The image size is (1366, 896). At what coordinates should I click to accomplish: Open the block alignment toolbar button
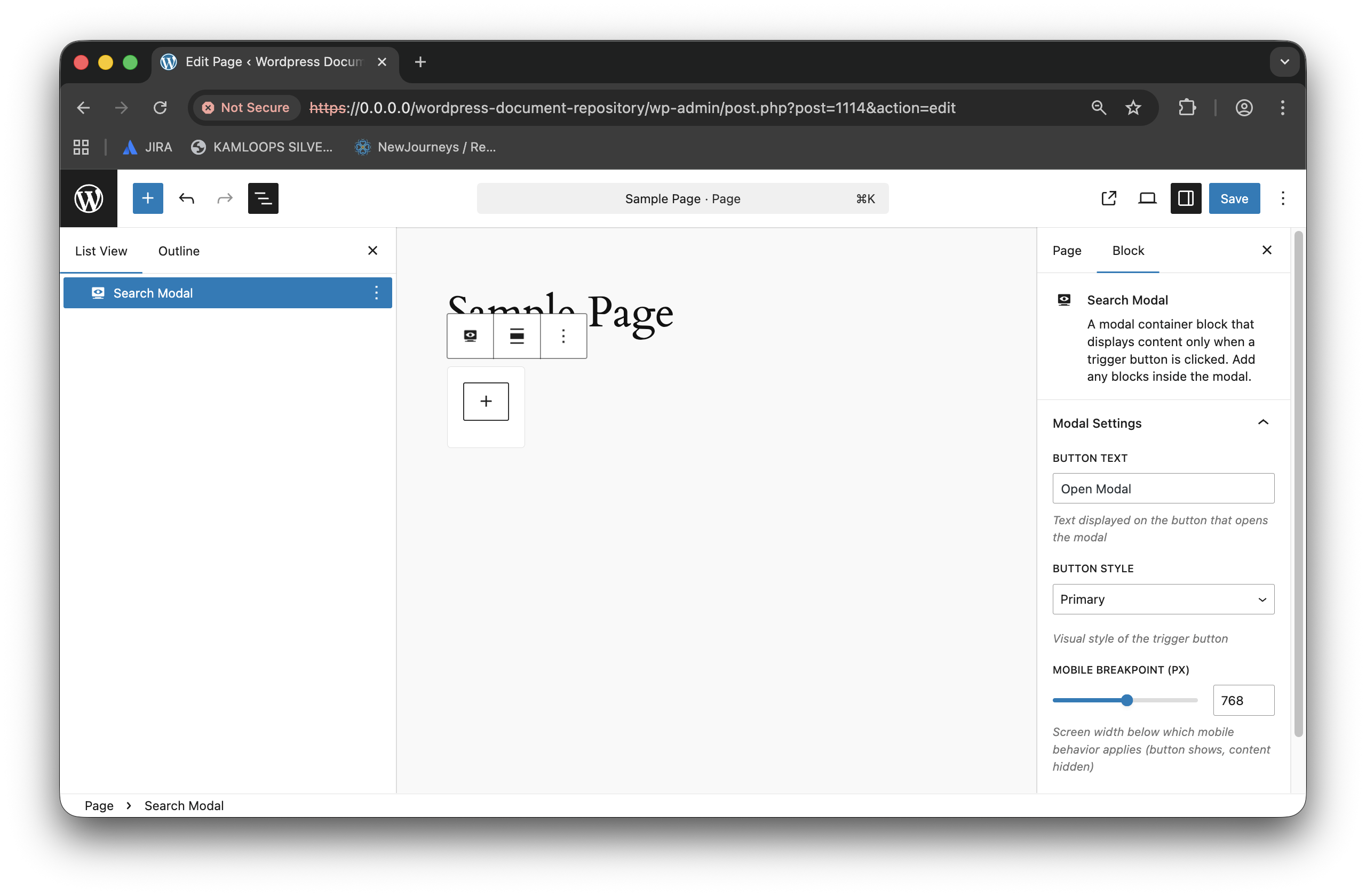coord(517,336)
